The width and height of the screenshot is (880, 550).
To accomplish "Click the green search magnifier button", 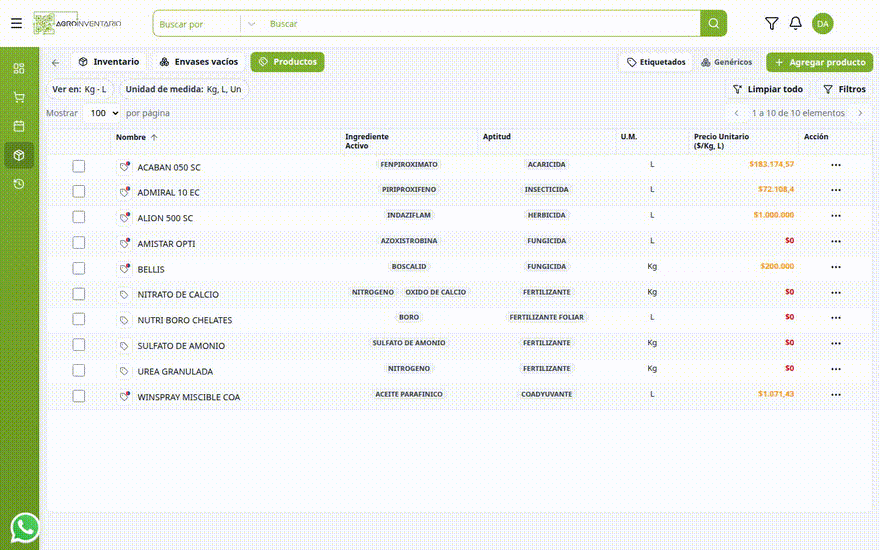I will 713,24.
